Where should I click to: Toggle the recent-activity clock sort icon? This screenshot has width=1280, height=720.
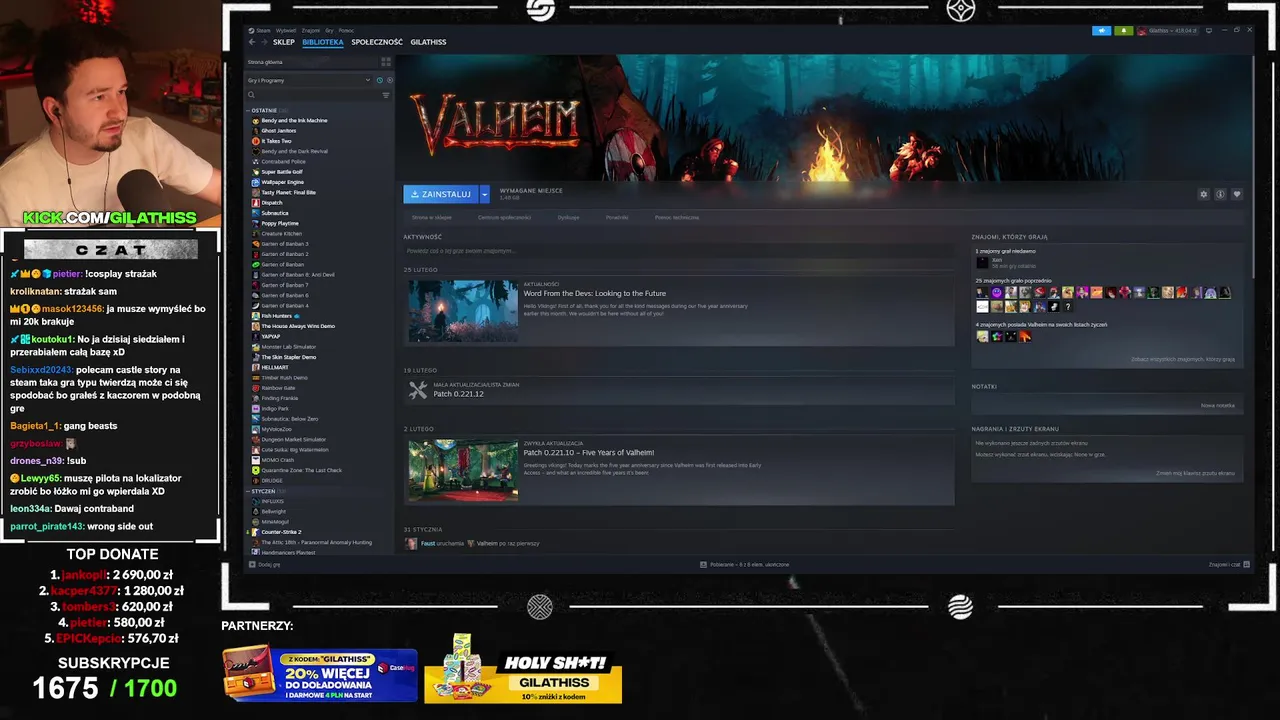(381, 80)
